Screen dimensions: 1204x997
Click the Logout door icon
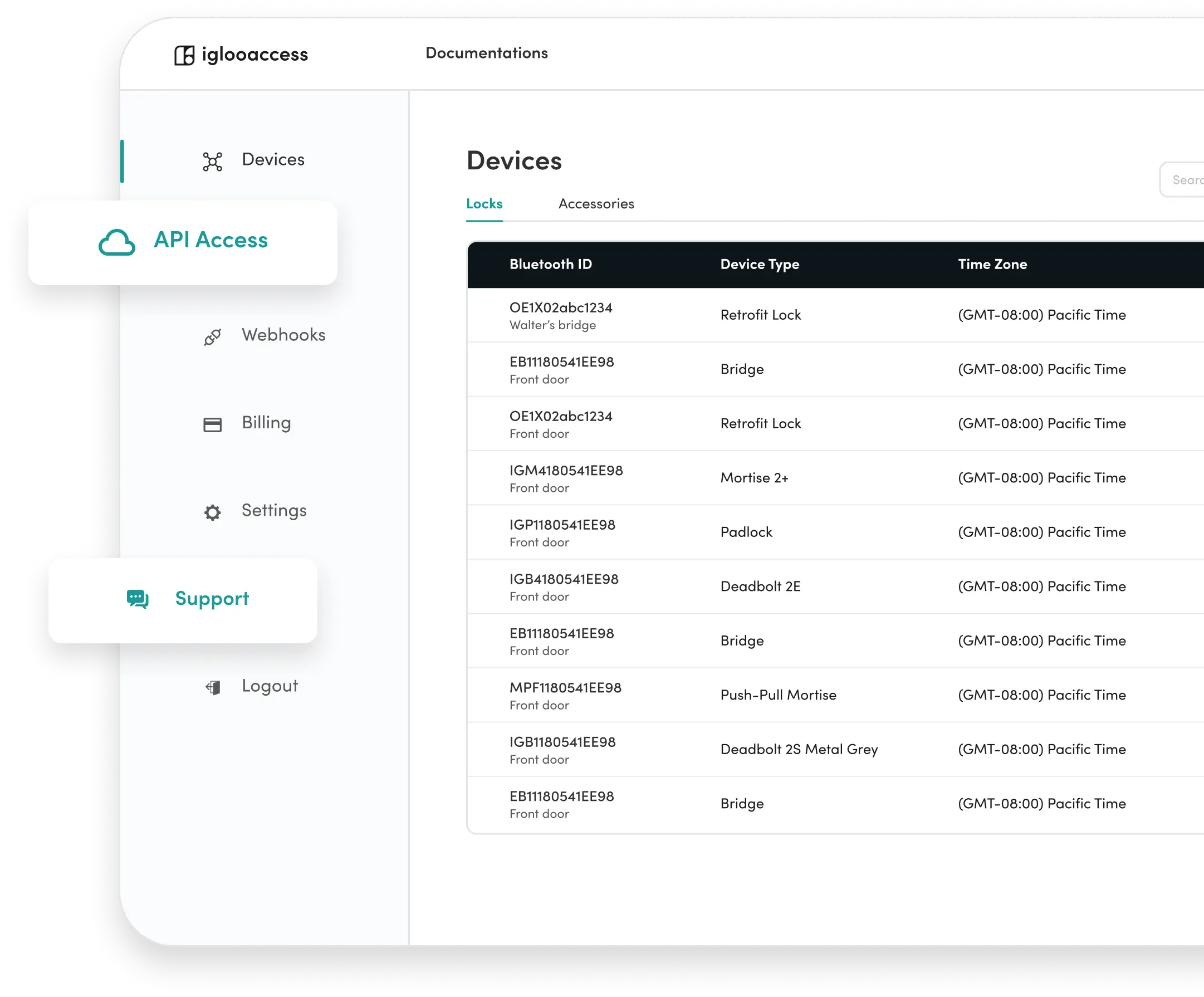pos(213,687)
